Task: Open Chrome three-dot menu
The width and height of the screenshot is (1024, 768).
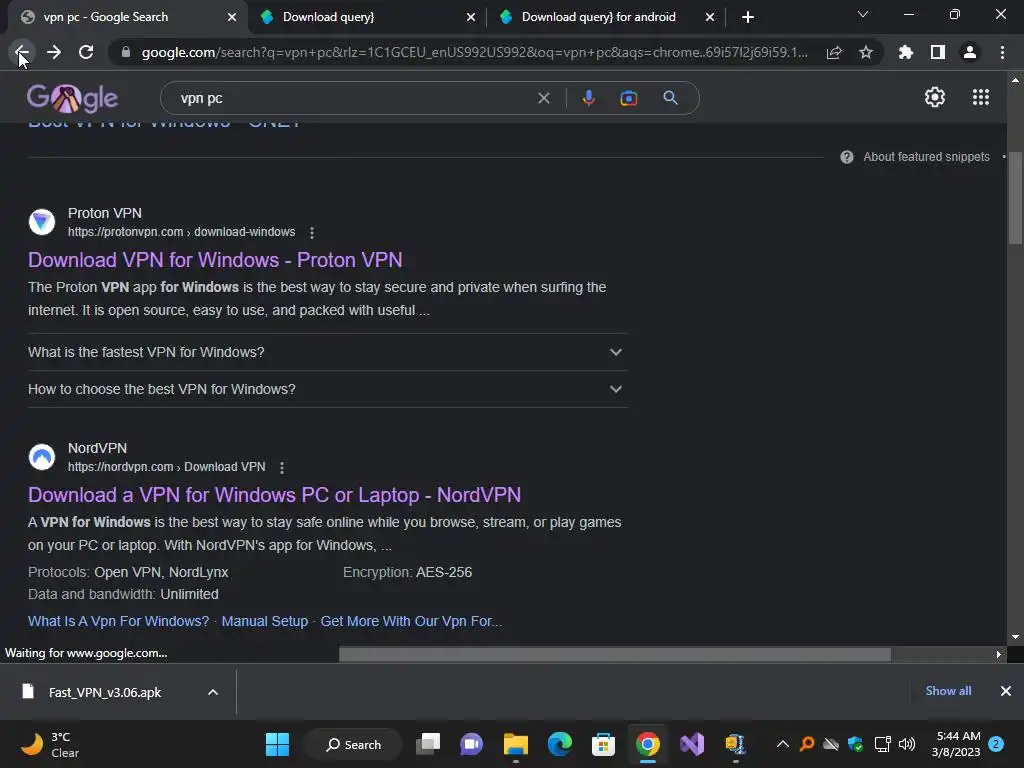Action: tap(1002, 52)
